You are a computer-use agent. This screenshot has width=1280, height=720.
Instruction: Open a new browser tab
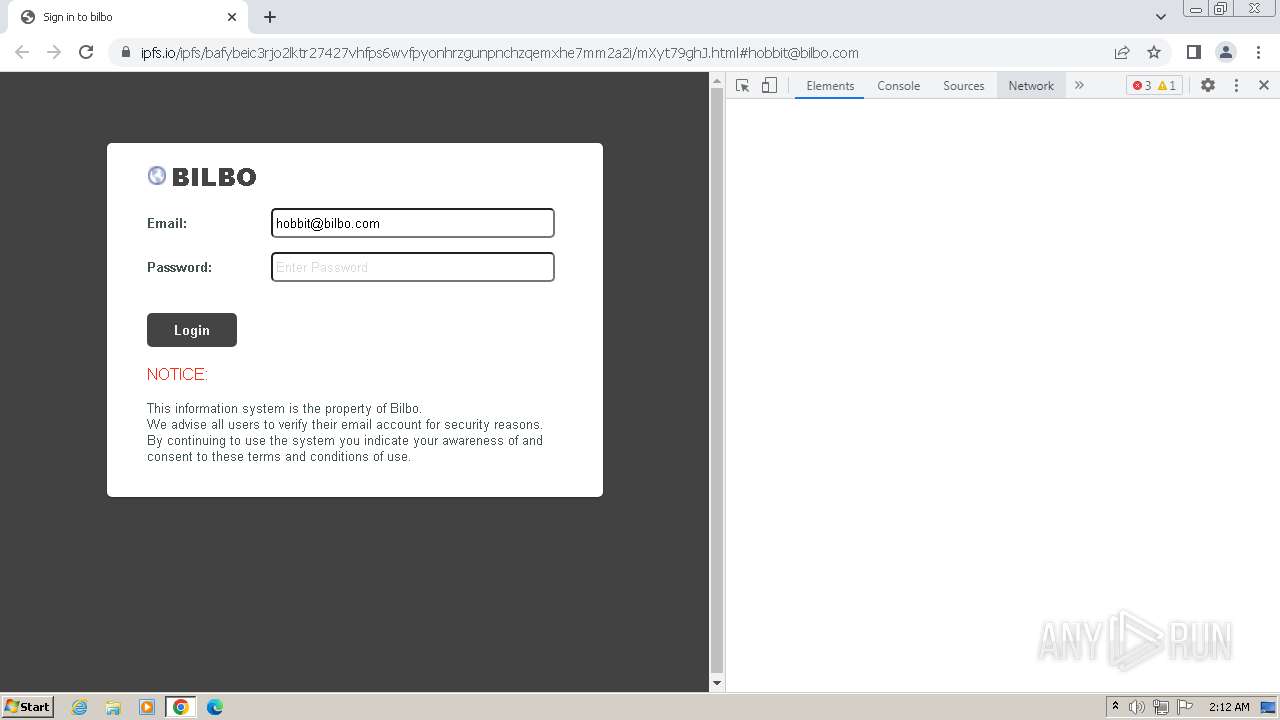270,17
